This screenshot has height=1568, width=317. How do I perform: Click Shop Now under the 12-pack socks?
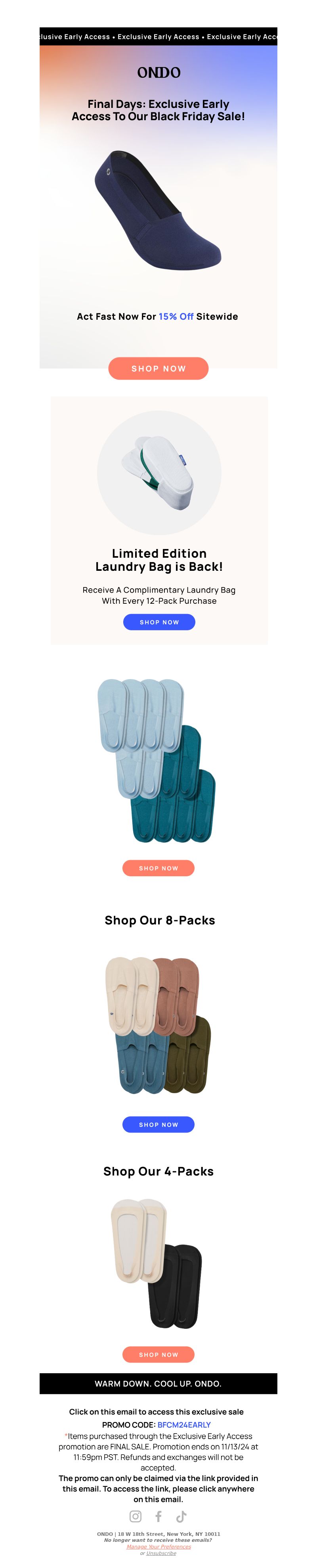click(158, 868)
